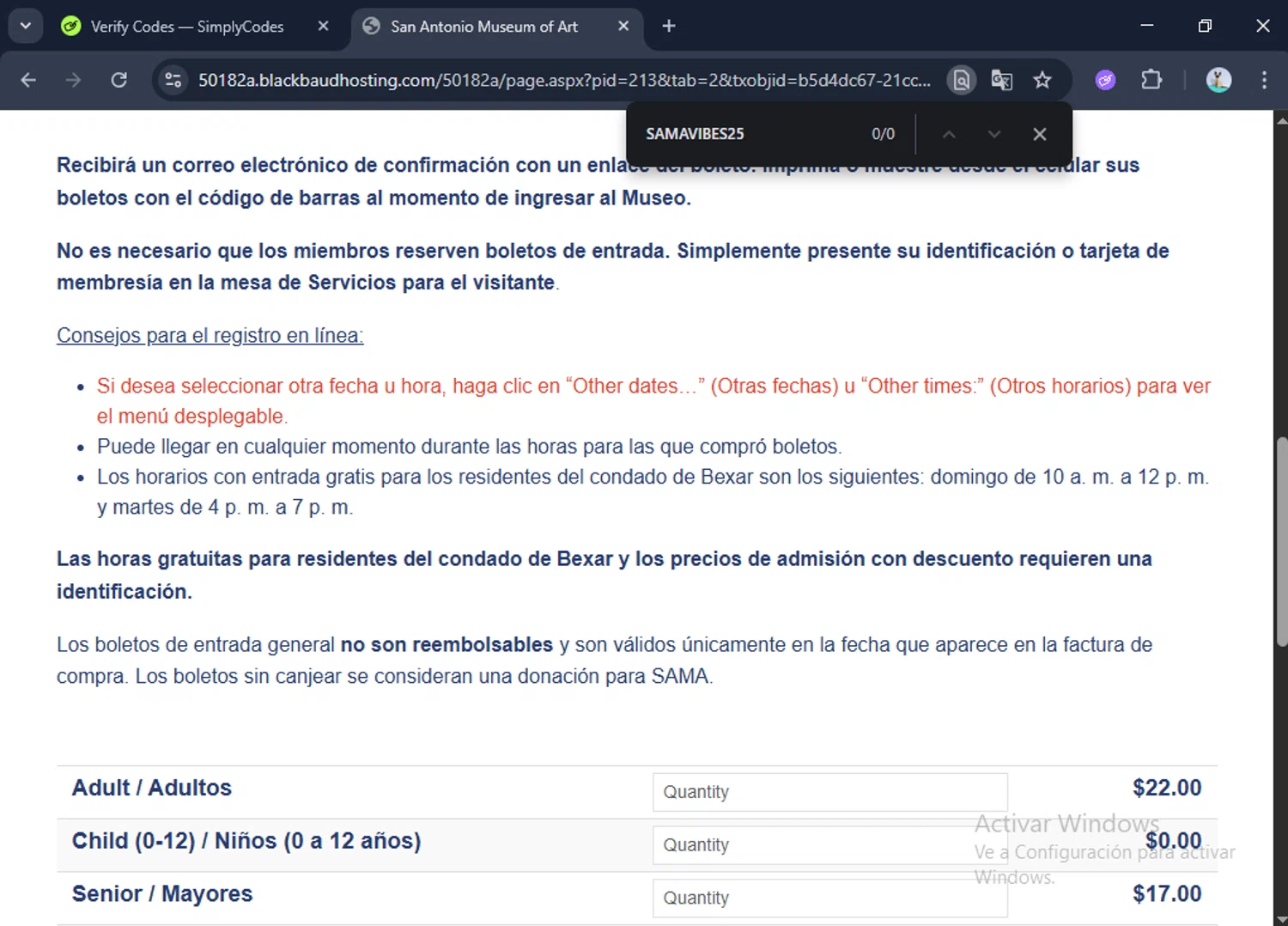Screen dimensions: 1288x926
Task: Reload the current page
Action: click(x=119, y=80)
